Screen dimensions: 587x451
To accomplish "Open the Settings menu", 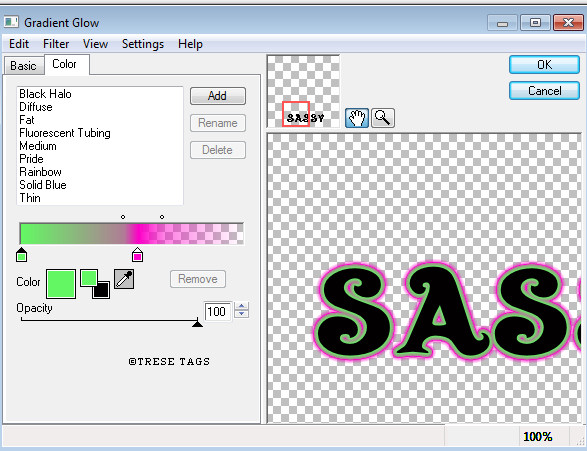I will pos(143,44).
